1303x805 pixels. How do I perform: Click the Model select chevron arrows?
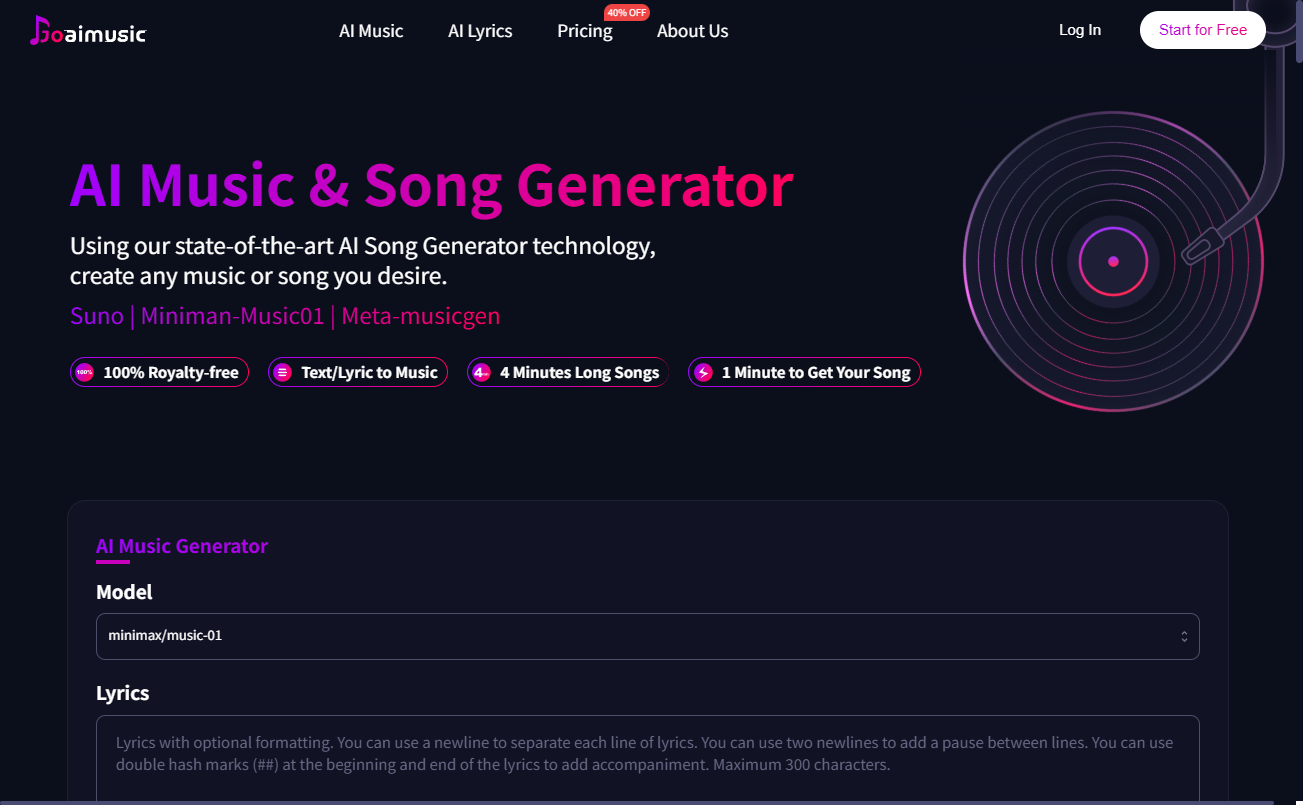click(x=1184, y=636)
